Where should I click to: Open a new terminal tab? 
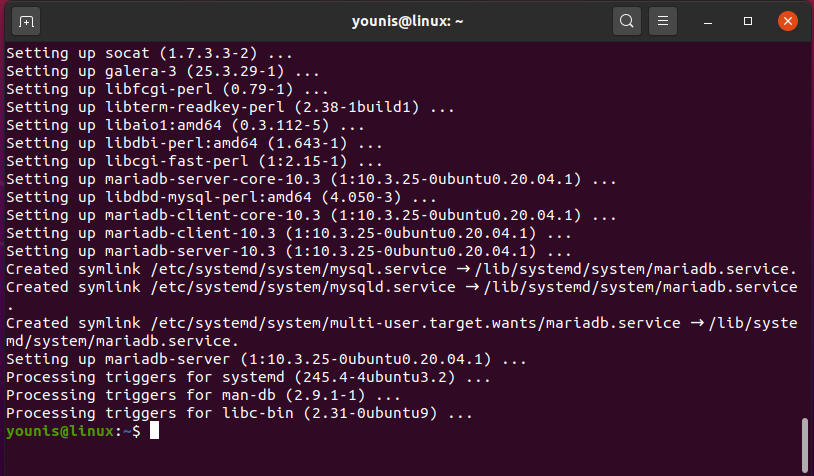click(26, 21)
